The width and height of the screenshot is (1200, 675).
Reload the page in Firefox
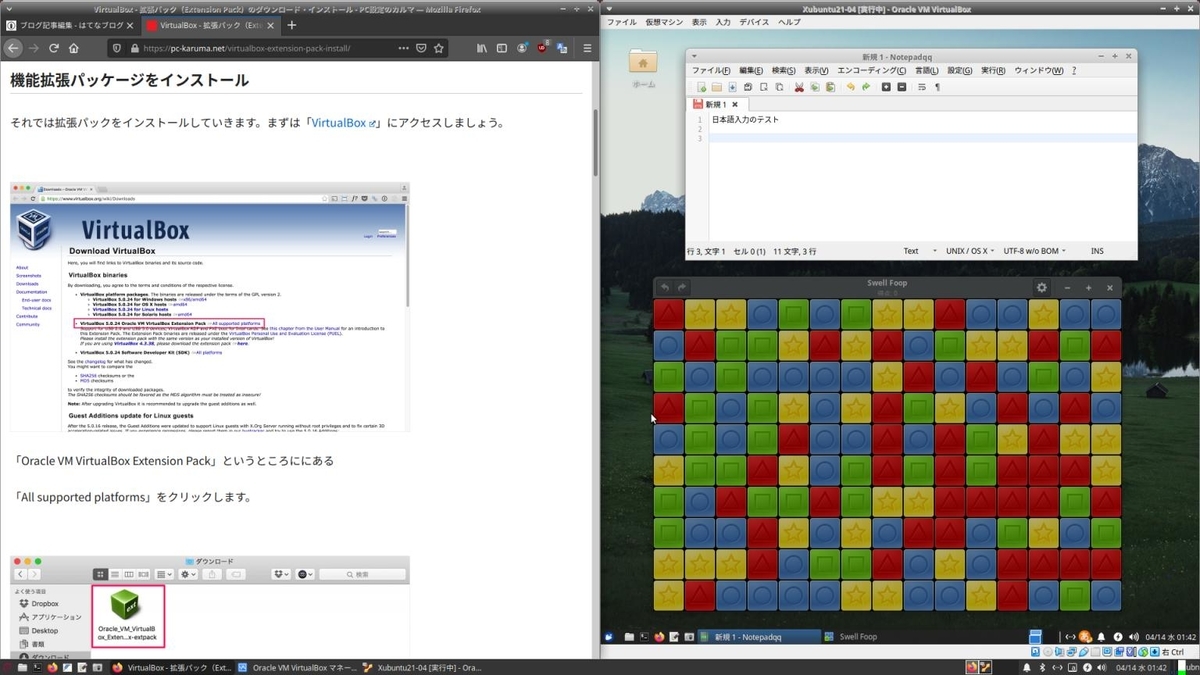point(54,48)
